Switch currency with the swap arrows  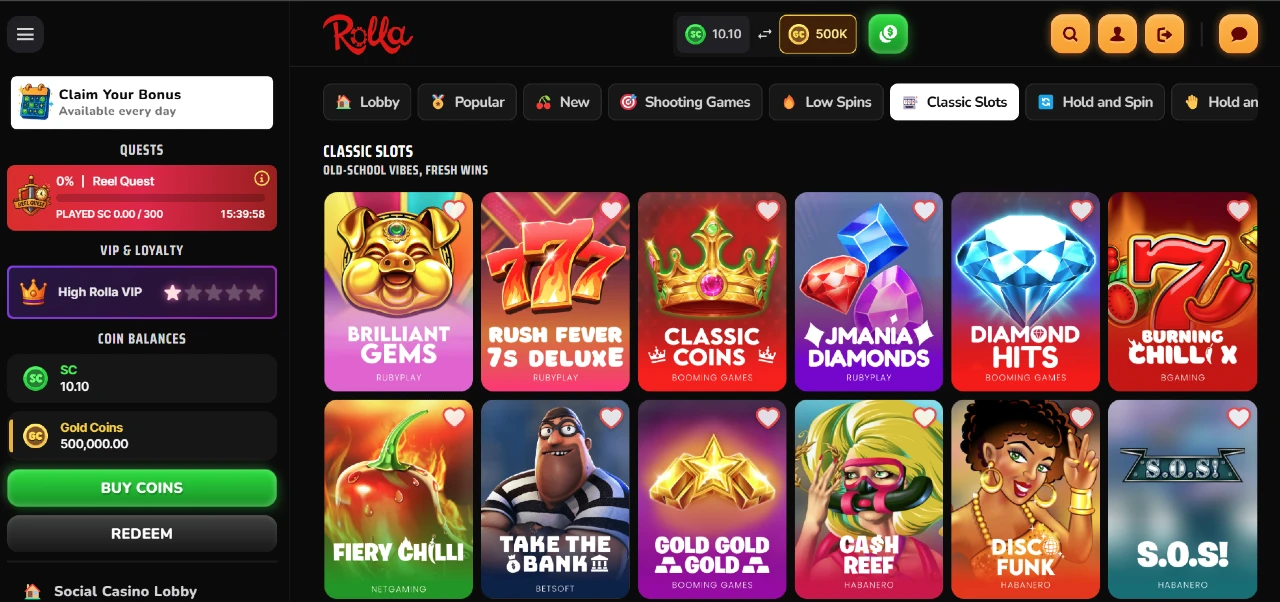pyautogui.click(x=764, y=34)
